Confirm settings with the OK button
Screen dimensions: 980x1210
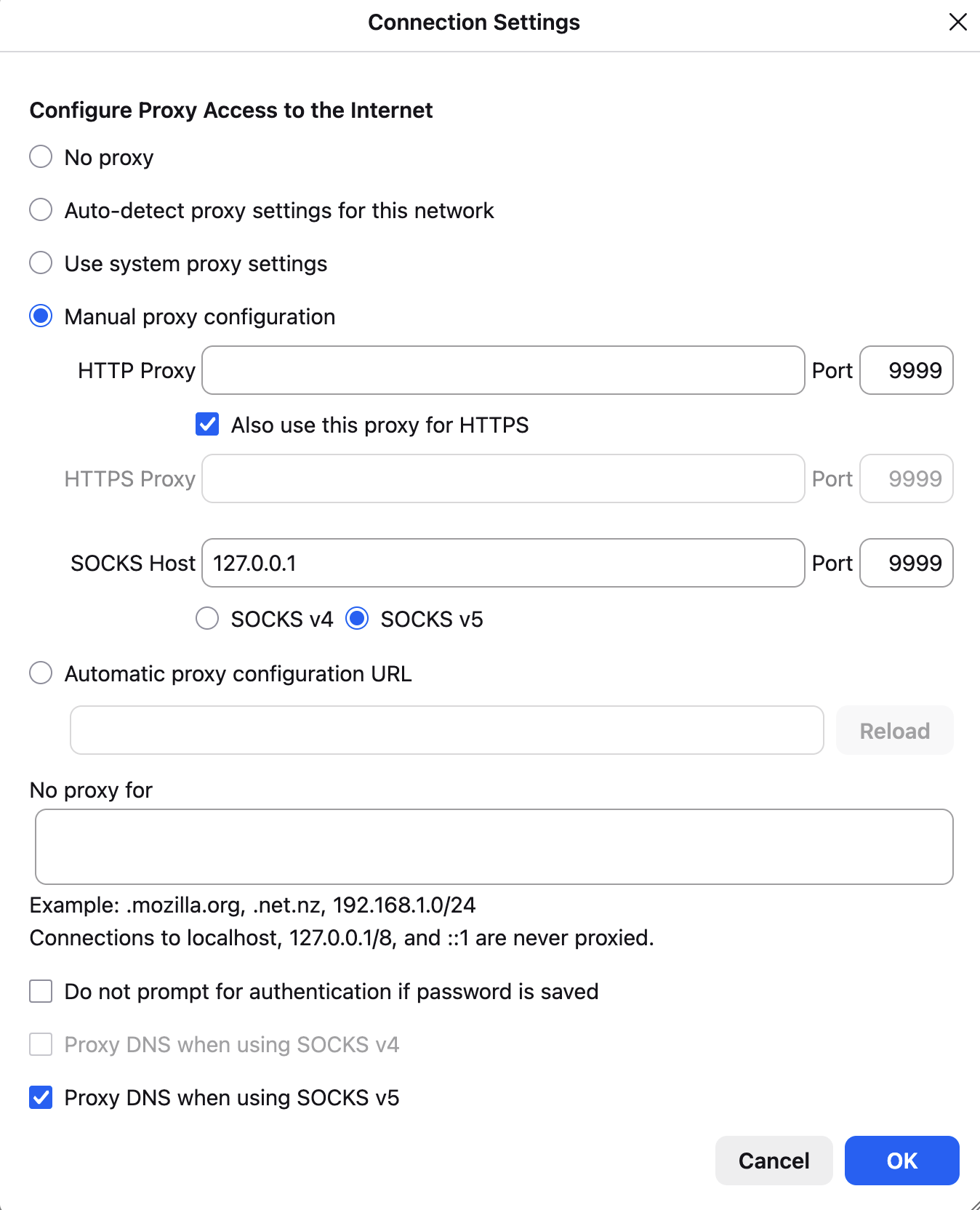(x=901, y=1161)
